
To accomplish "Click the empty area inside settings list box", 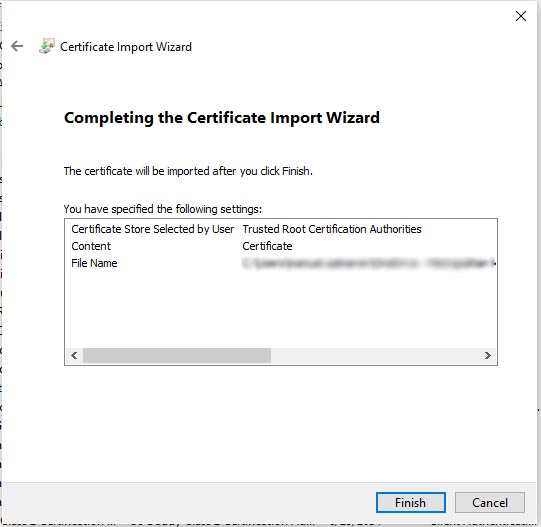I will pos(281,309).
